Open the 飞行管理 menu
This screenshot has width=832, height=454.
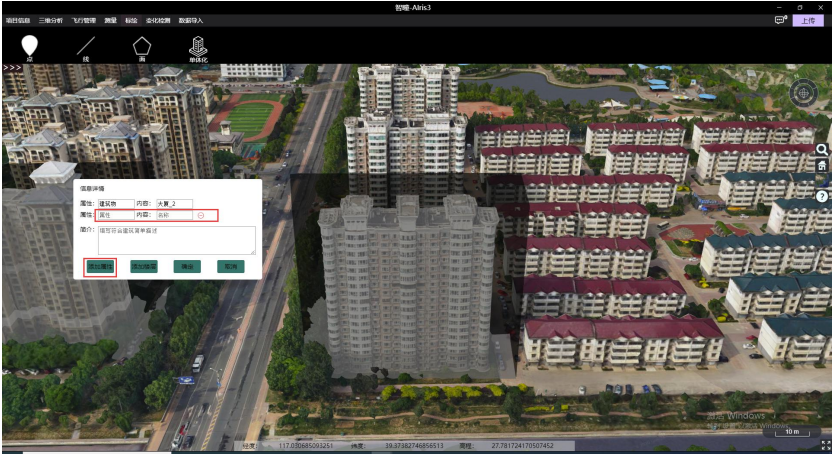84,20
